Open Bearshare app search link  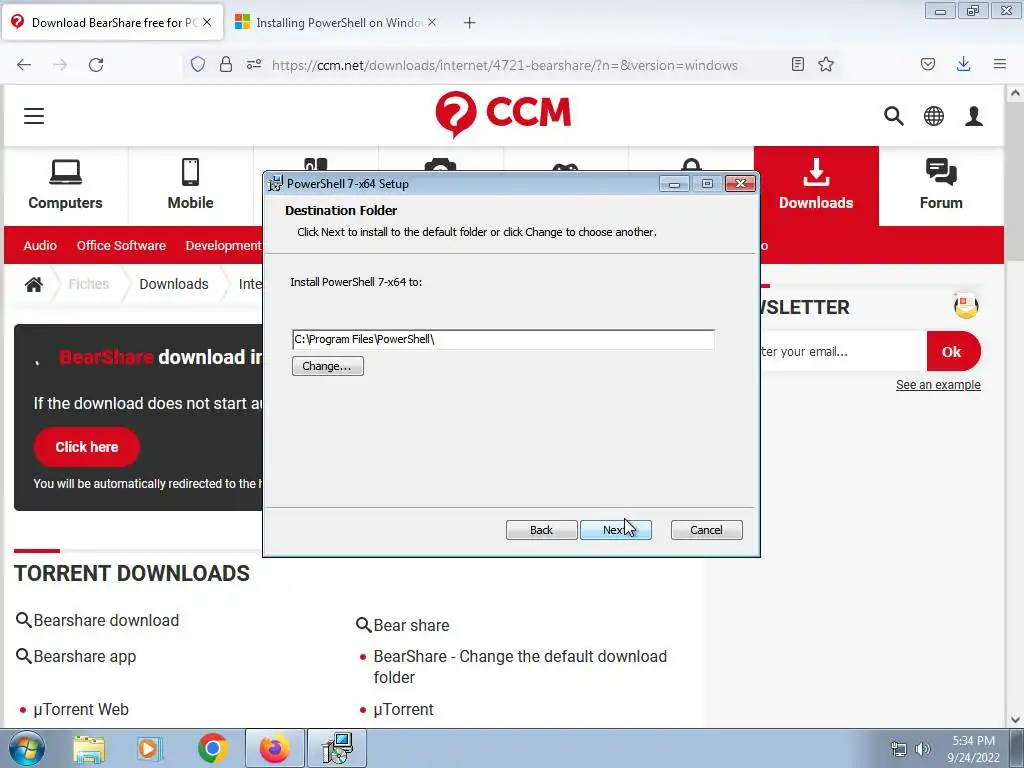[85, 656]
